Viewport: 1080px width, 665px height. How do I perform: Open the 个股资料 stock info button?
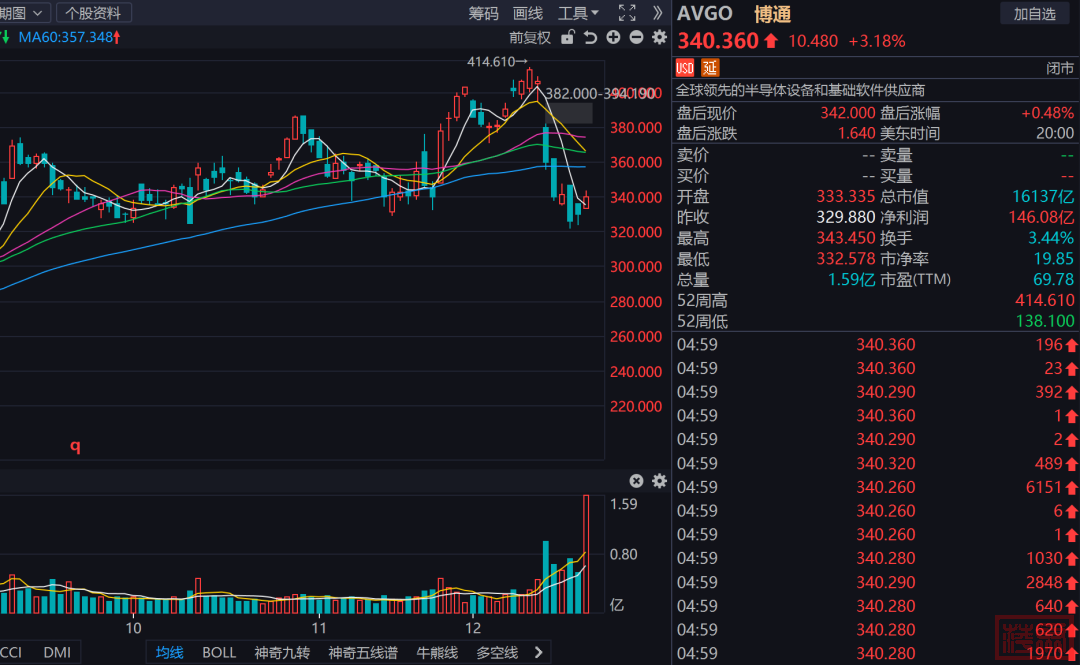pos(94,13)
